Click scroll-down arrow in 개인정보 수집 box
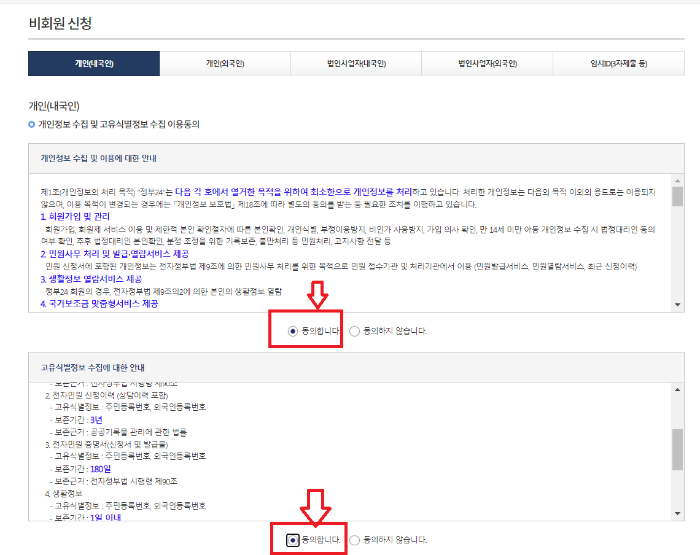The height and width of the screenshot is (555, 700). (678, 305)
